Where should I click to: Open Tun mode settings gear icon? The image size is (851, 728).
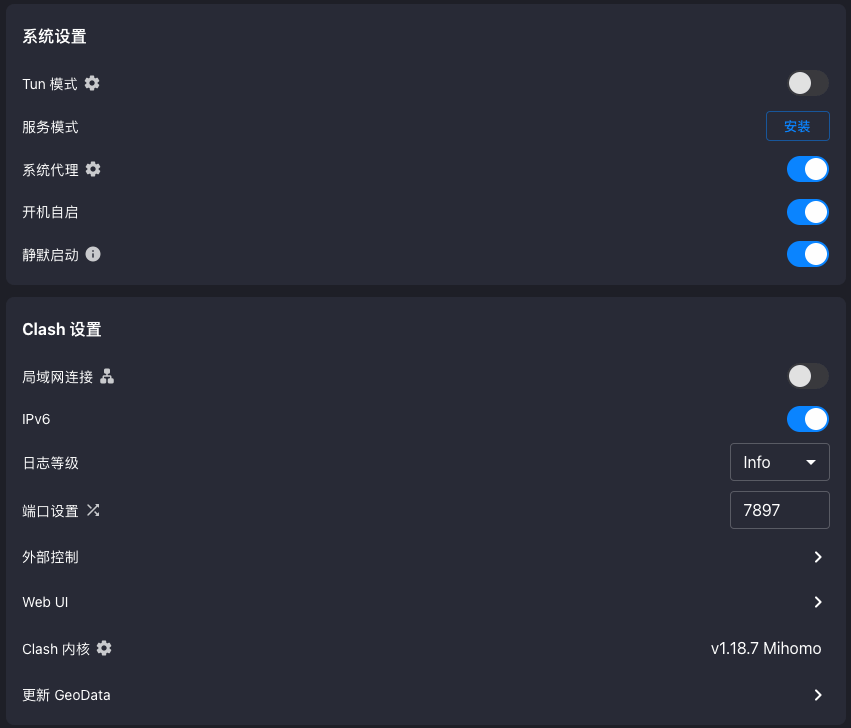[x=92, y=83]
